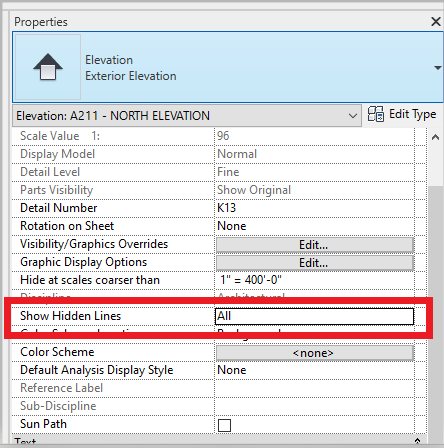Image resolution: width=444 pixels, height=448 pixels.
Task: Select the Rotation on Sheet label
Action: (67, 226)
